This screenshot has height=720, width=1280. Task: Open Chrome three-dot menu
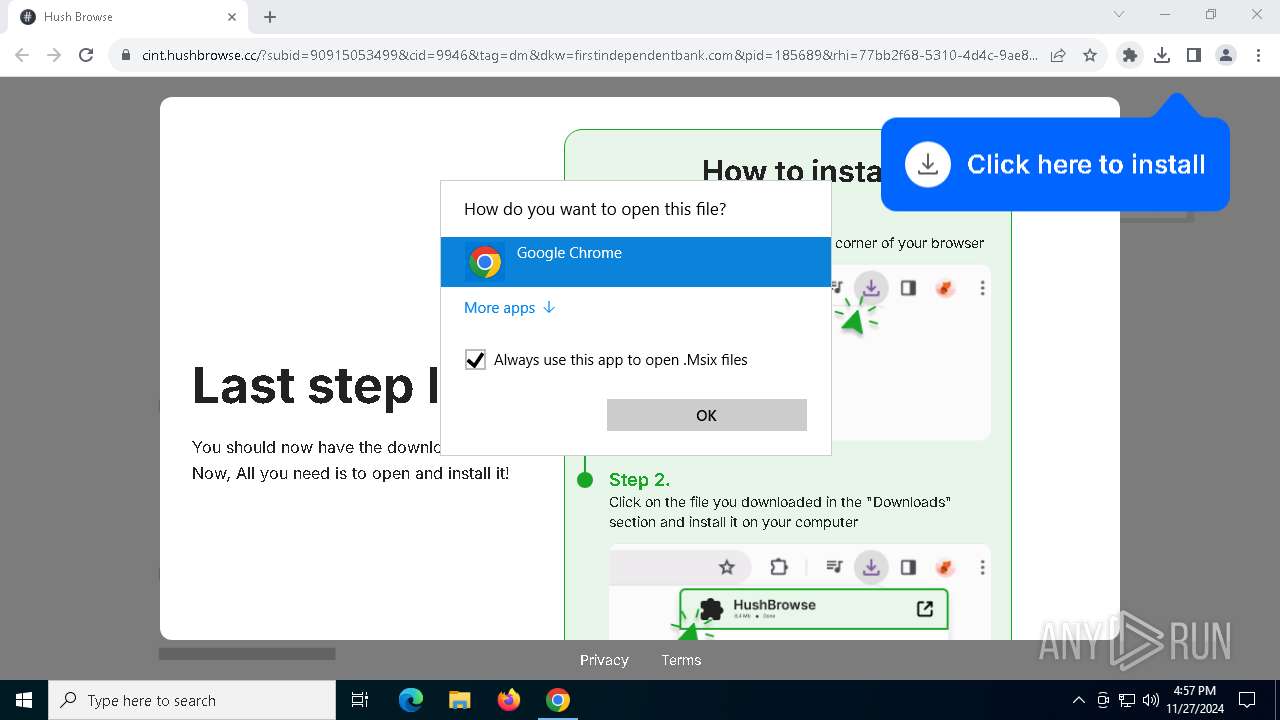point(1258,56)
